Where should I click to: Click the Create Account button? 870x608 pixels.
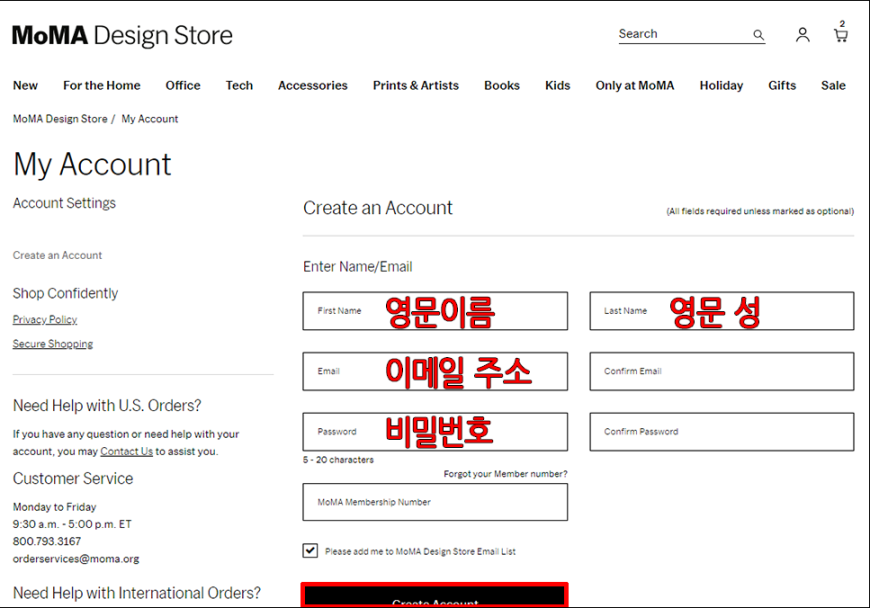pos(435,595)
